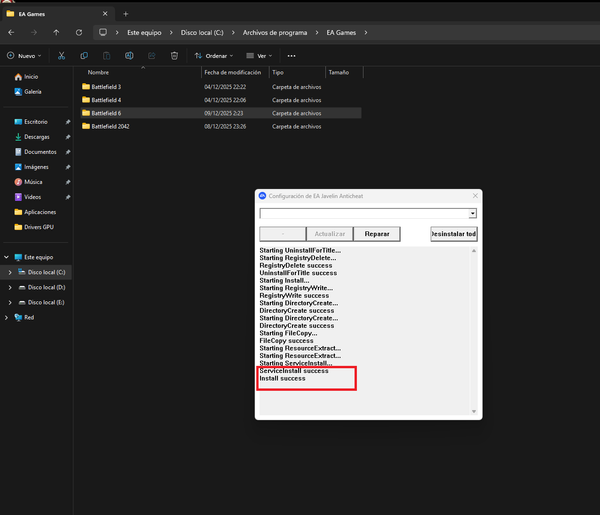This screenshot has height=515, width=600.
Task: Open the Nuevo menu in toolbar
Action: (24, 56)
